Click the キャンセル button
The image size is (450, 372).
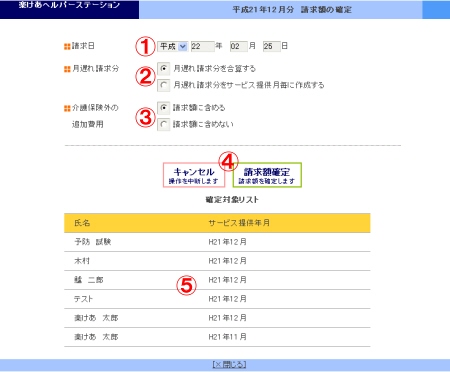click(194, 175)
